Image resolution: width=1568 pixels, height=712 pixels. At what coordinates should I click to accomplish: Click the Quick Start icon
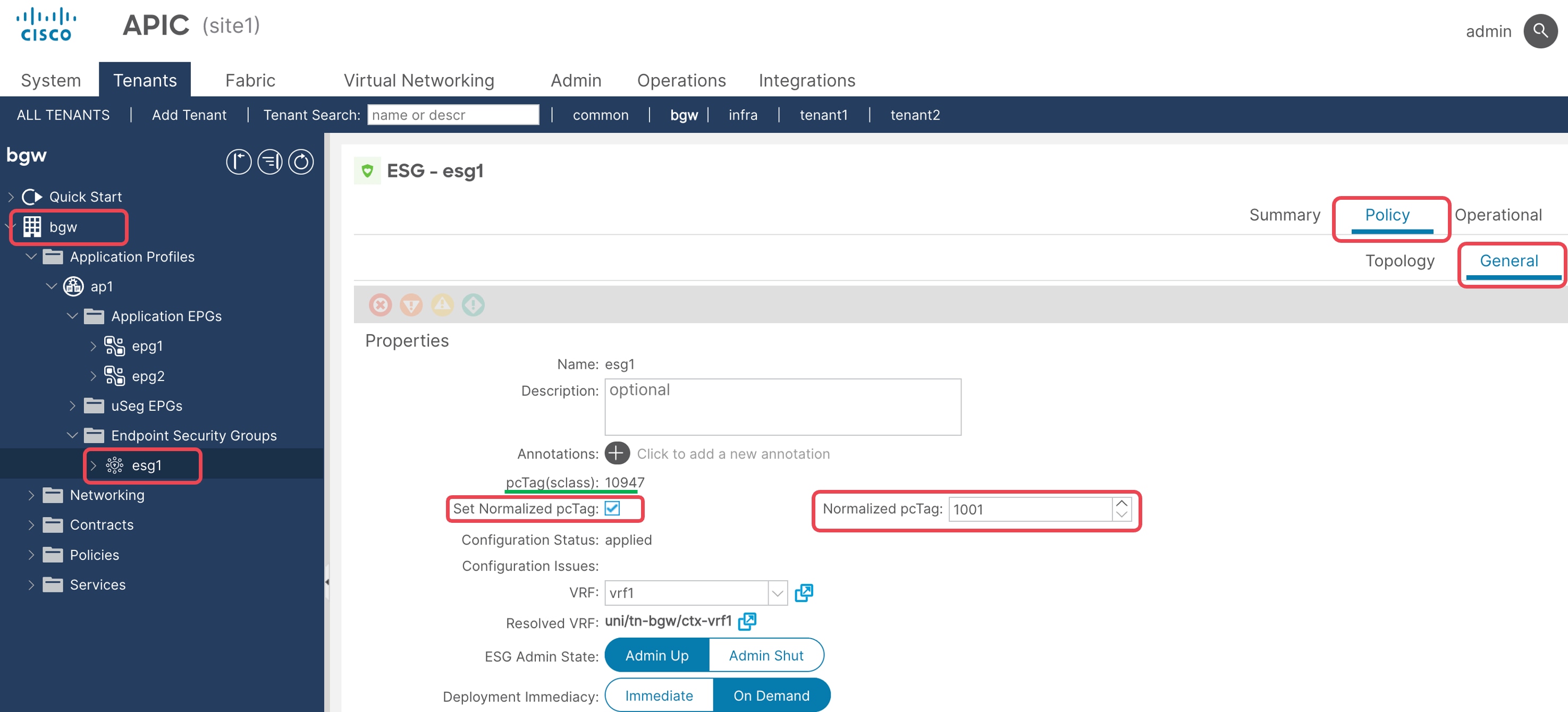coord(32,197)
